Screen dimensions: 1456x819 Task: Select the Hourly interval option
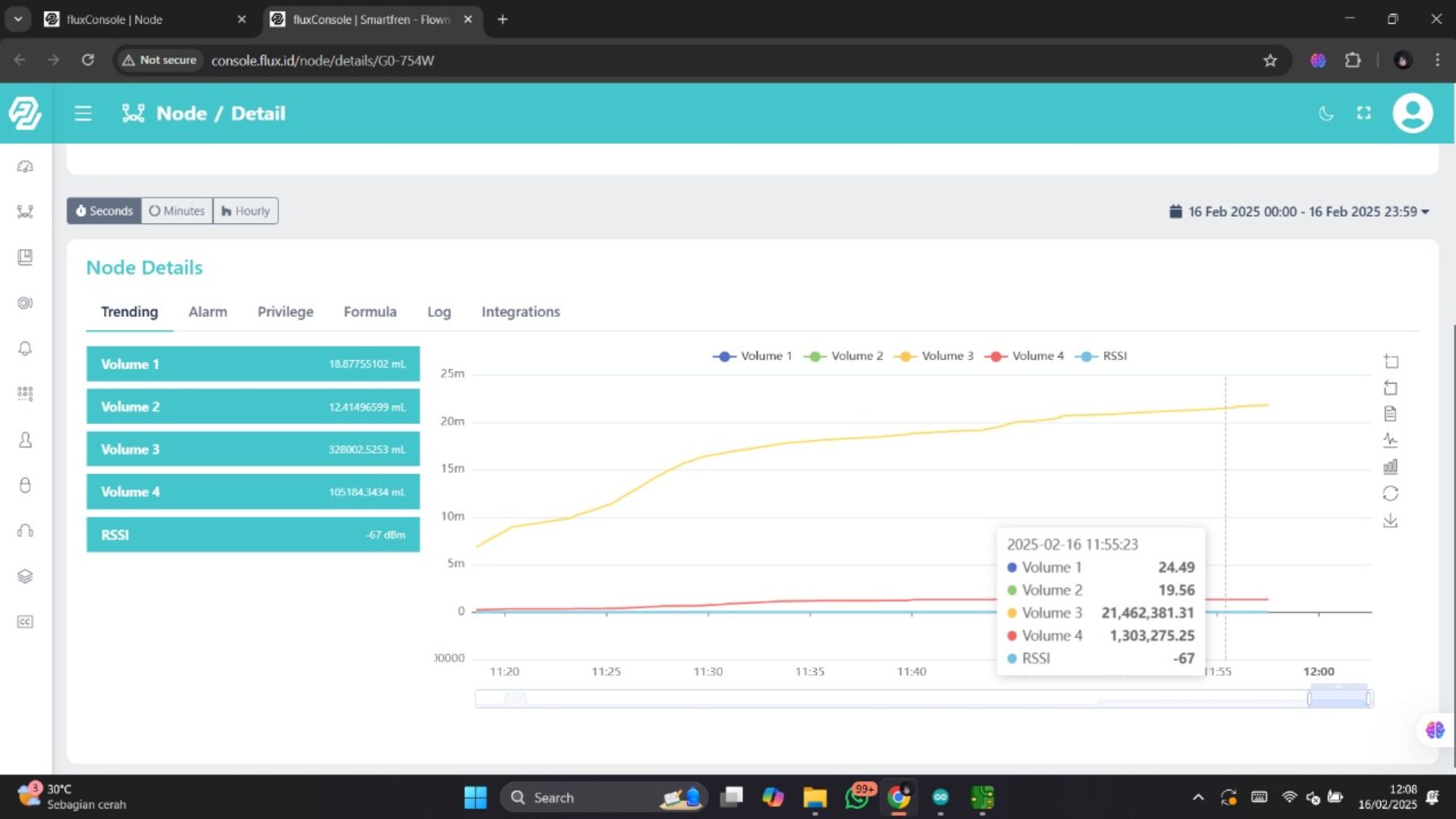pyautogui.click(x=246, y=211)
